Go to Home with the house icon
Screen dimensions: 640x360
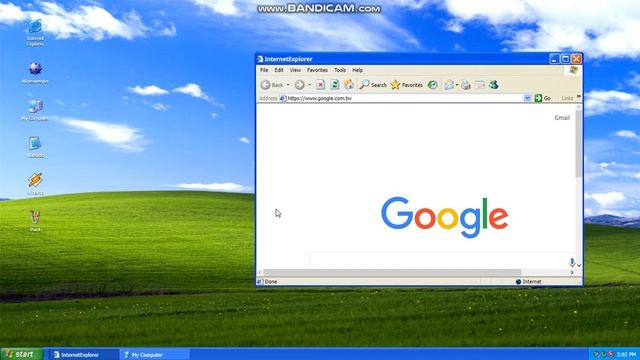click(349, 85)
